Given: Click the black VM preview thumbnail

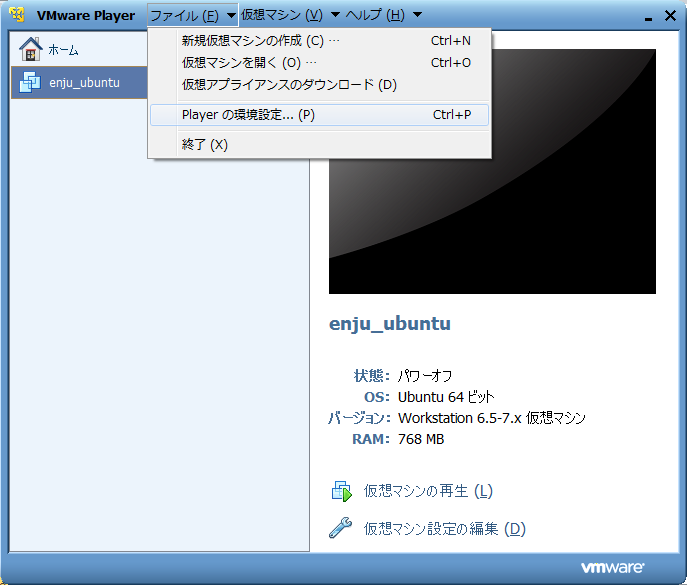Looking at the screenshot, I should [492, 171].
